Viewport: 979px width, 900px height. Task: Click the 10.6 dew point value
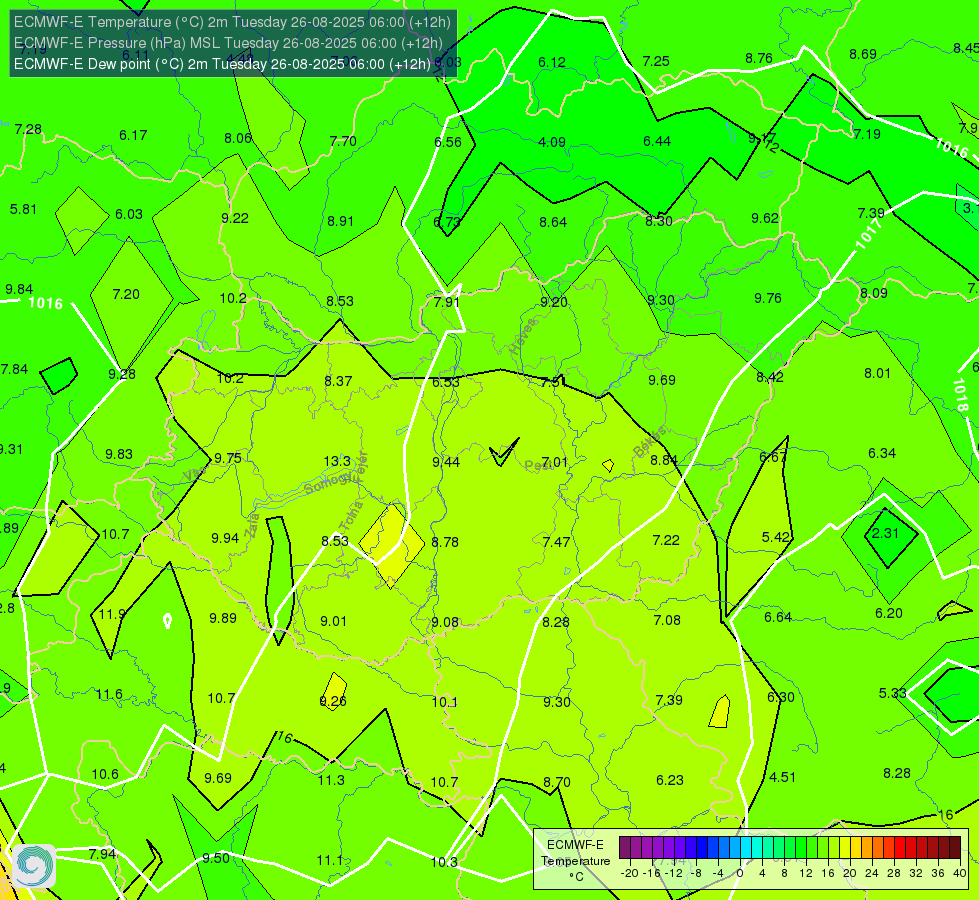point(105,774)
